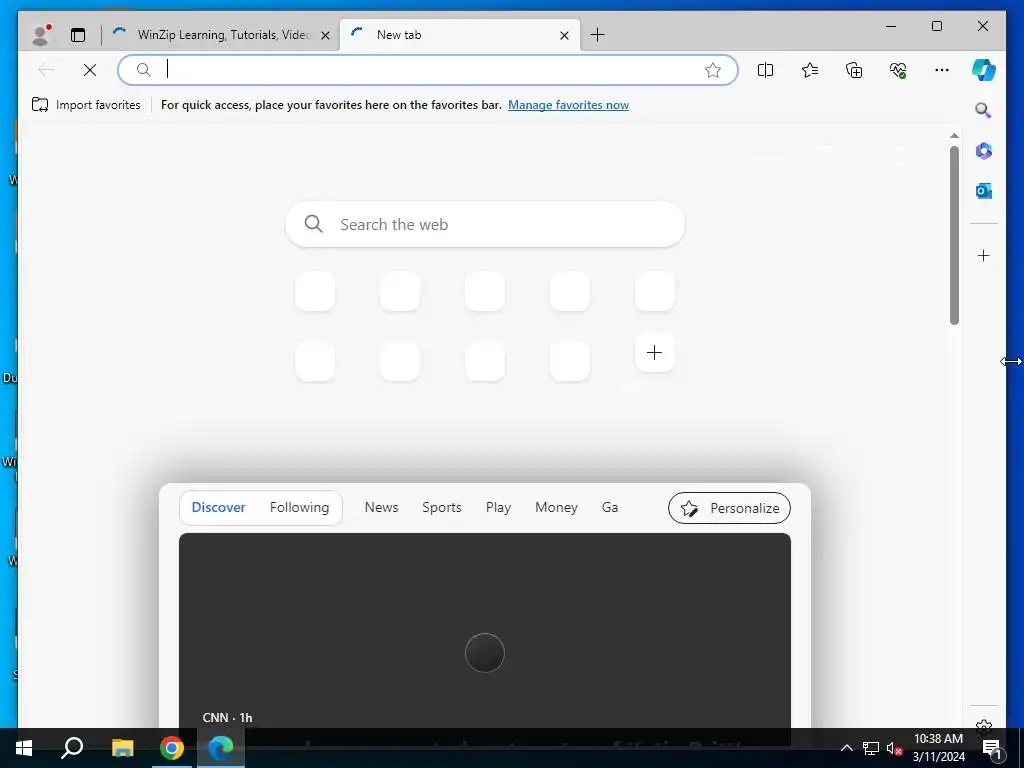Open Windows taskbar search

(x=72, y=748)
